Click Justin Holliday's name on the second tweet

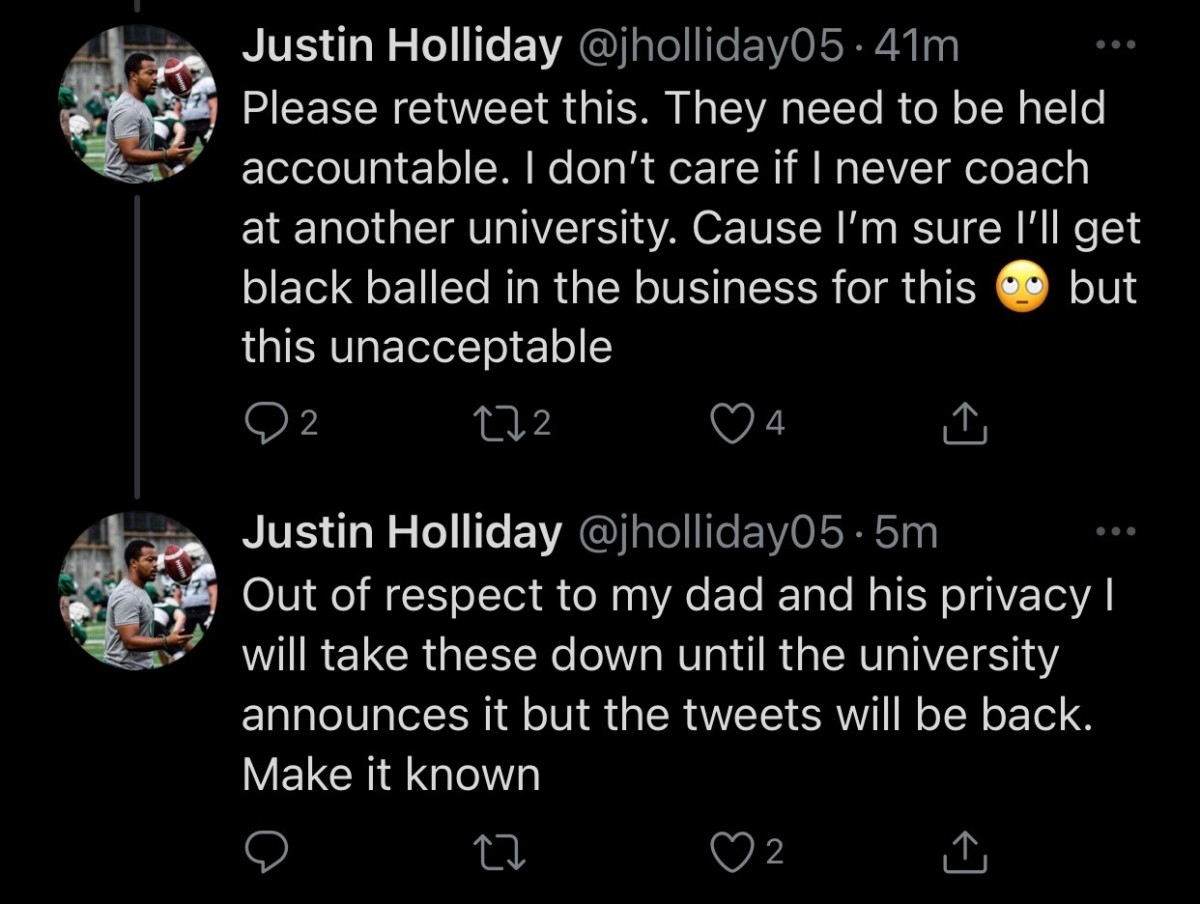[402, 534]
